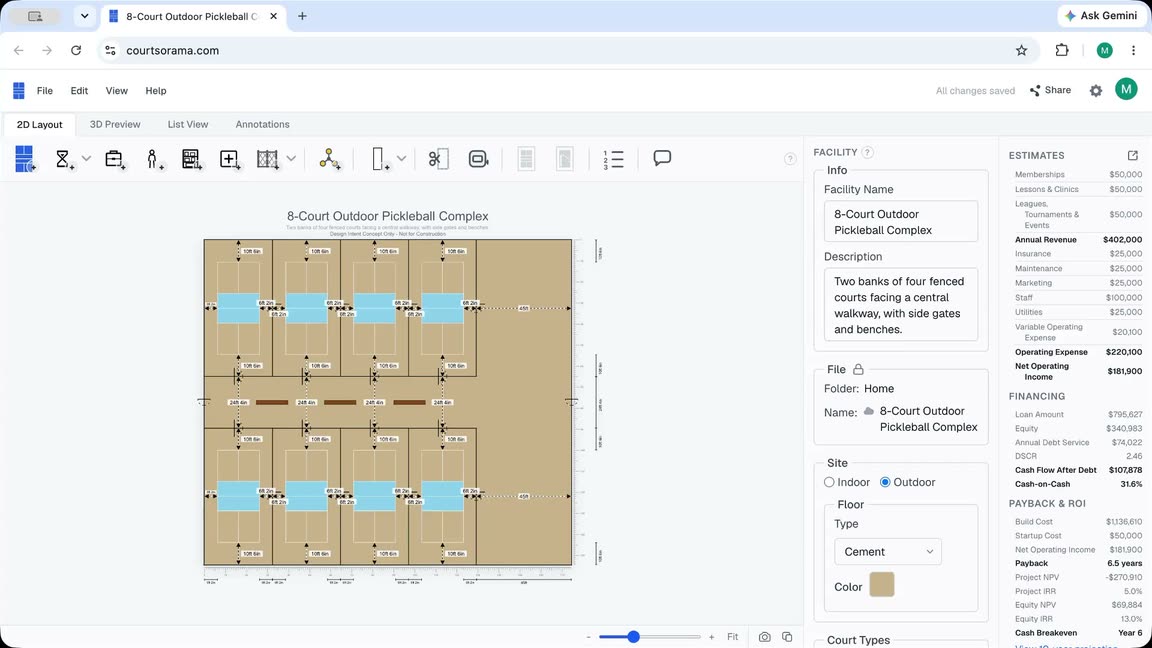This screenshot has width=1152, height=648.
Task: Click the floor Color swatch
Action: click(882, 585)
